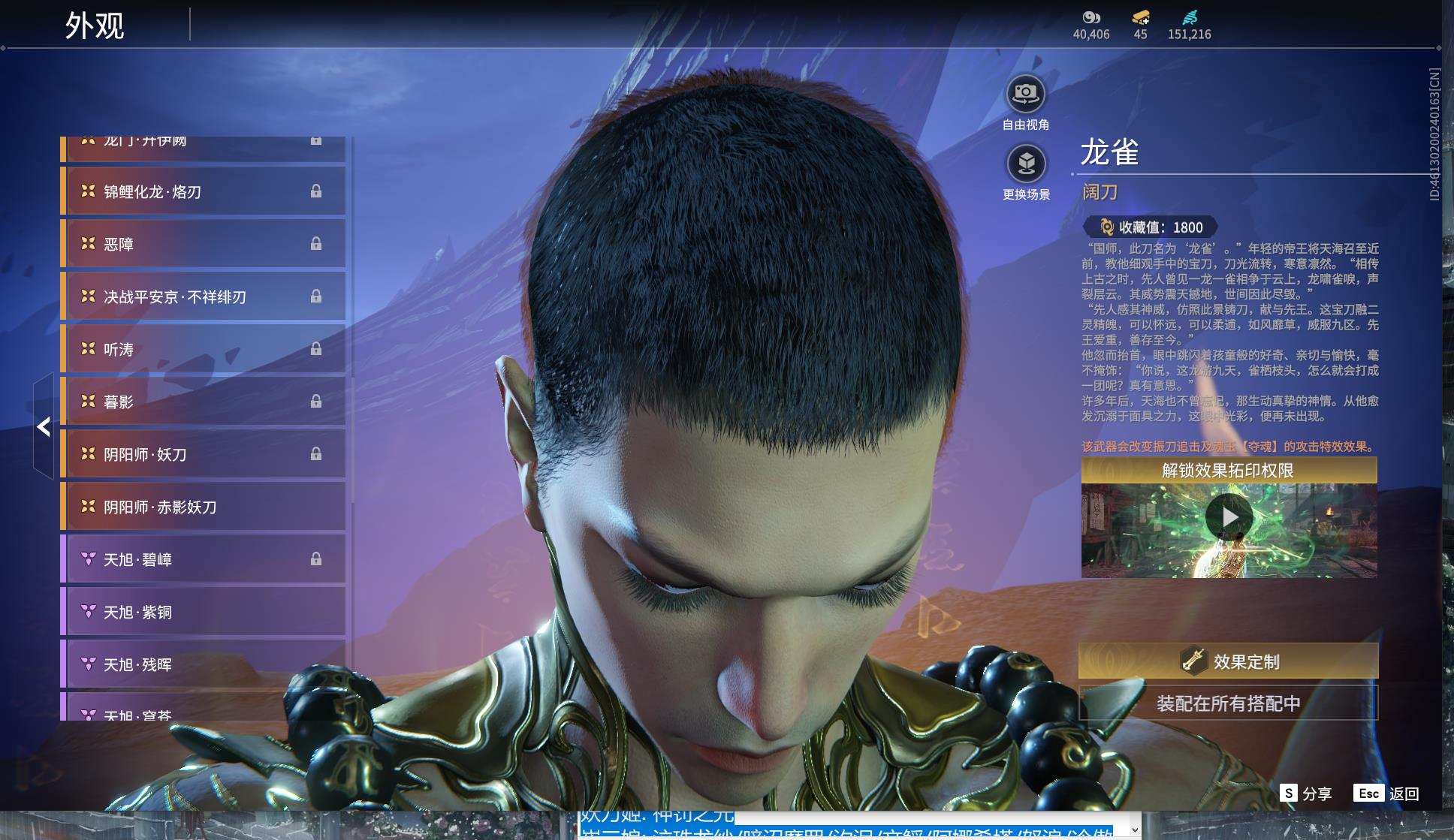Click the 更换场景 scene change icon
The width and height of the screenshot is (1454, 840).
(x=1026, y=163)
